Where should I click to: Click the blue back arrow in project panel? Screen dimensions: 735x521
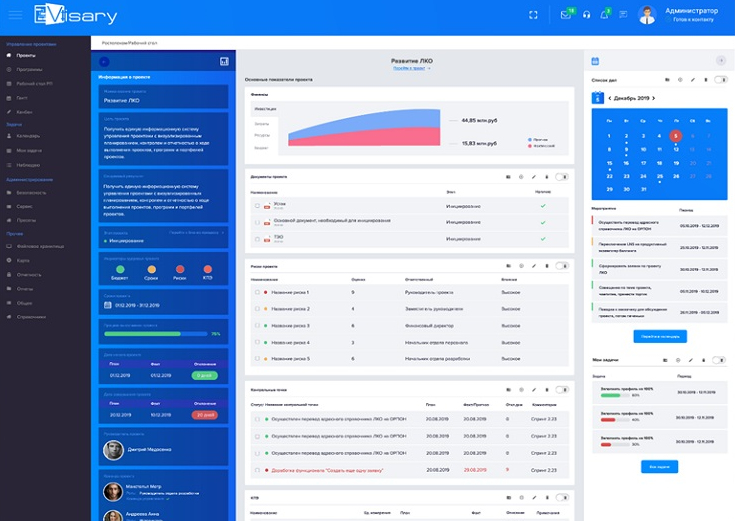click(106, 62)
